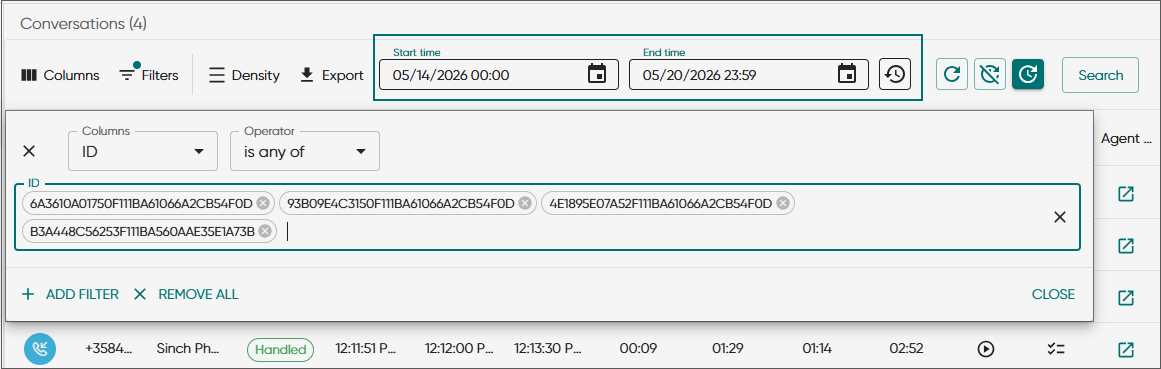Open the Operator dropdown showing is any of
The width and height of the screenshot is (1161, 369).
click(305, 151)
